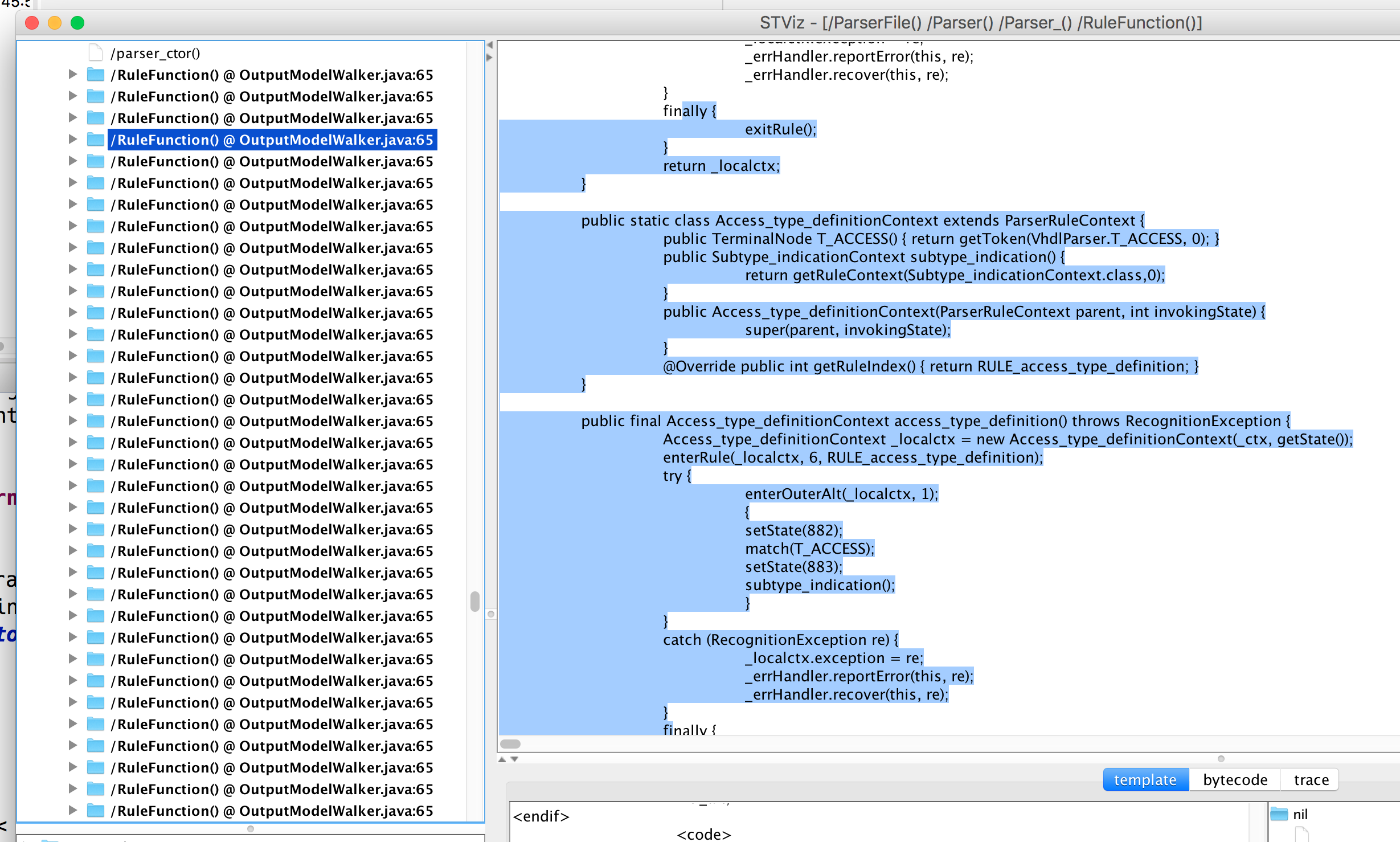
Task: Select the template tab
Action: 1145,779
